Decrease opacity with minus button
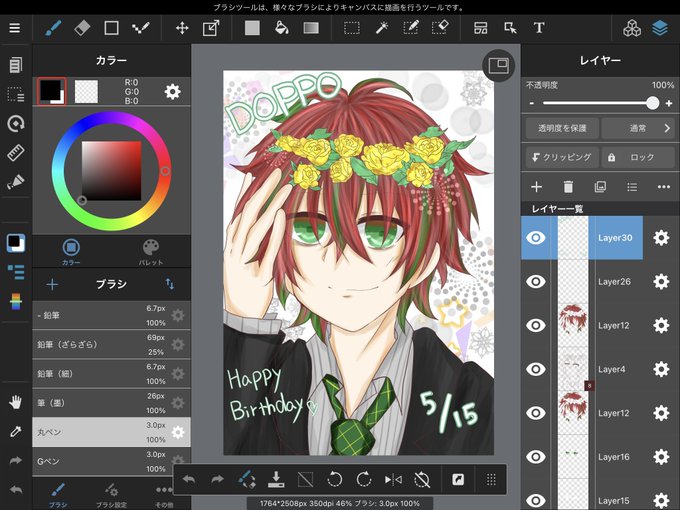 pyautogui.click(x=532, y=103)
